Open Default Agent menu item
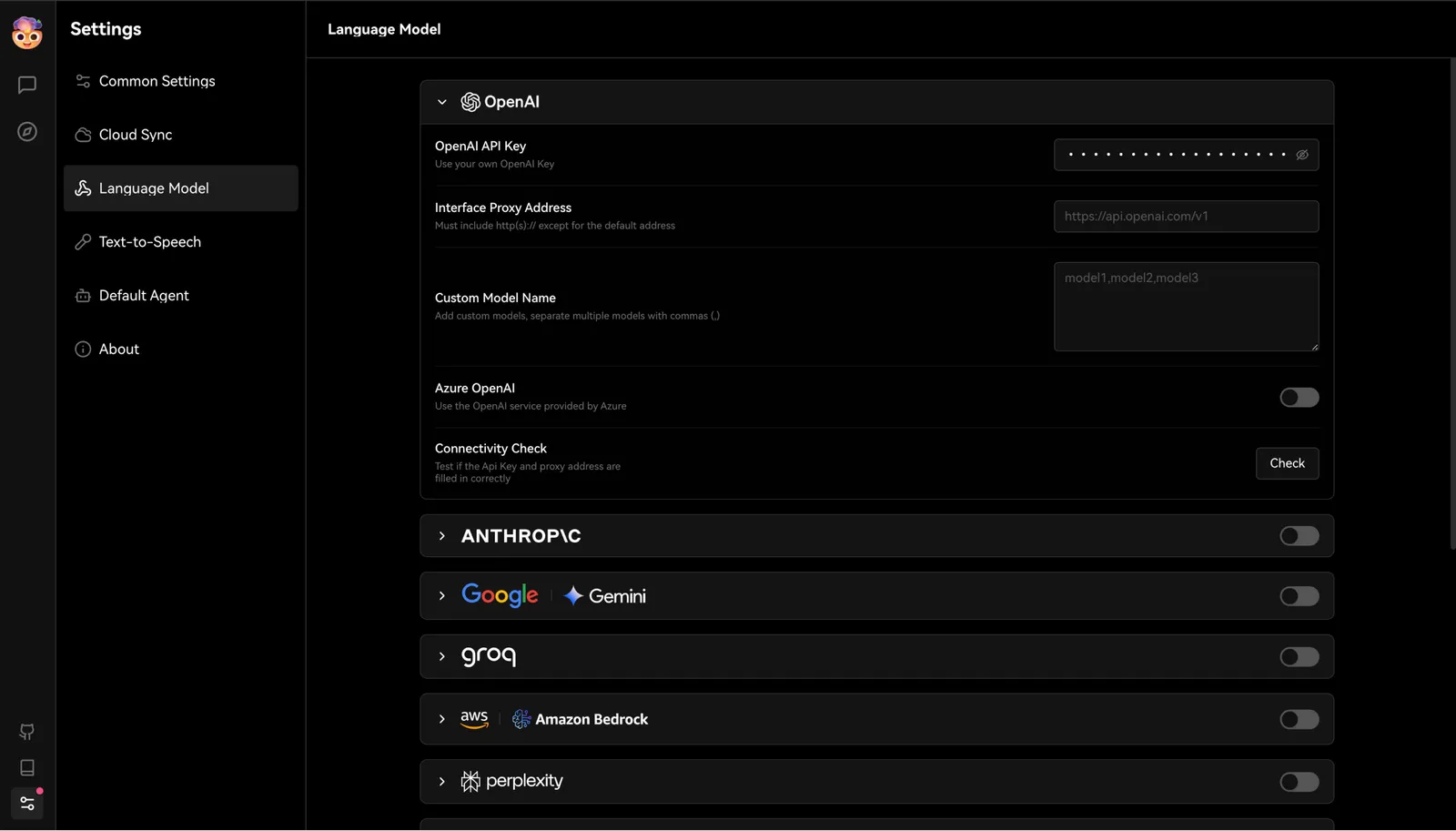The width and height of the screenshot is (1456, 831). pyautogui.click(x=181, y=296)
